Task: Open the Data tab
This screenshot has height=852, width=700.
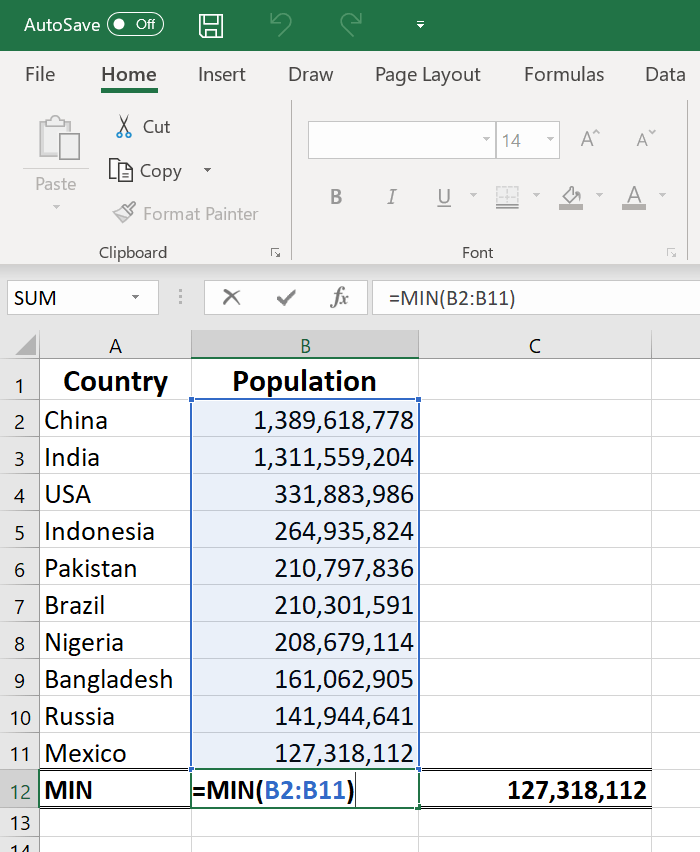Action: [665, 74]
